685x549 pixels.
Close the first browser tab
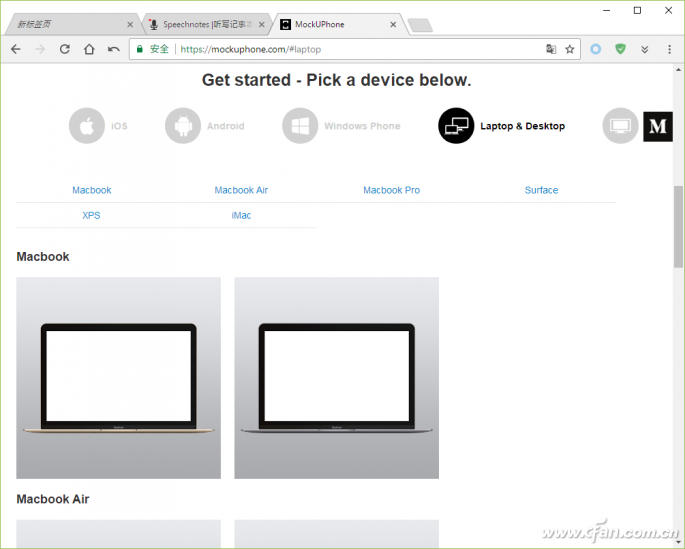click(x=130, y=24)
